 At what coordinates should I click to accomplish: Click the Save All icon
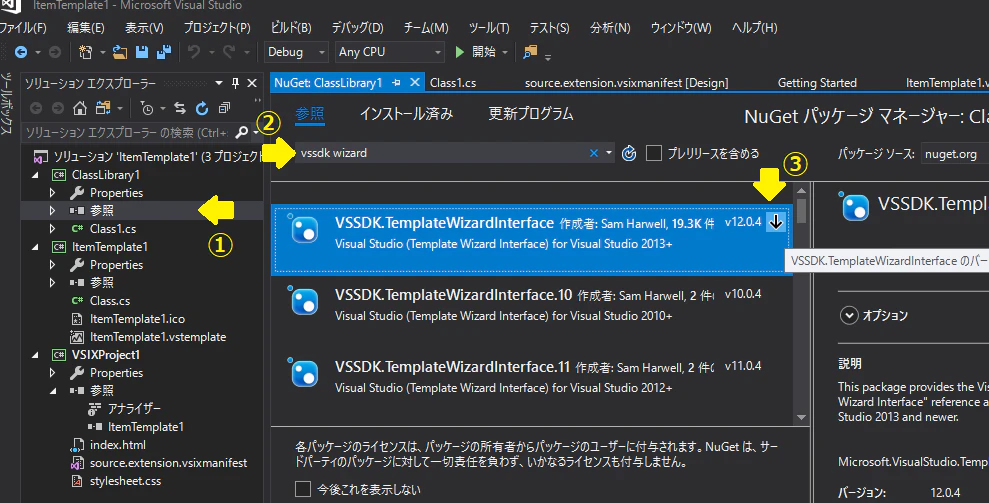point(164,52)
